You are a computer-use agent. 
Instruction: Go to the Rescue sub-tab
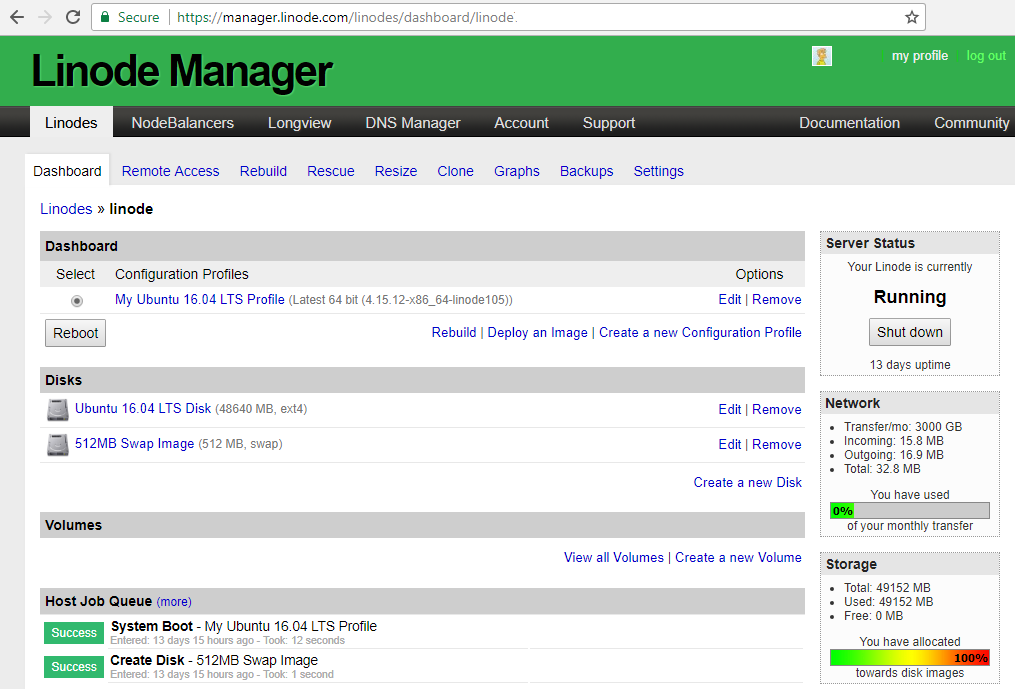(331, 171)
